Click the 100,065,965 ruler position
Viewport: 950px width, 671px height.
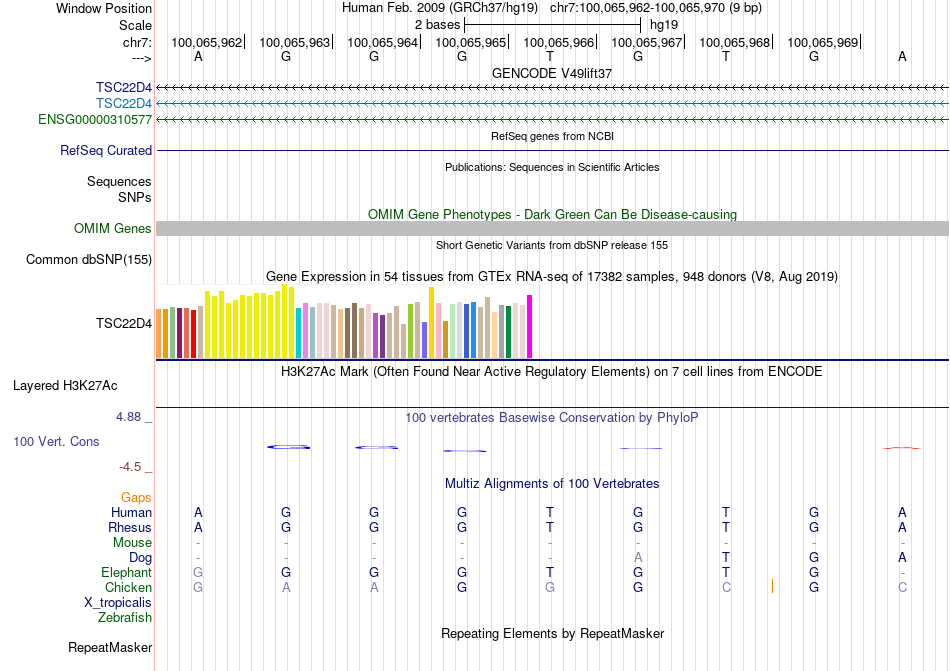(x=471, y=42)
